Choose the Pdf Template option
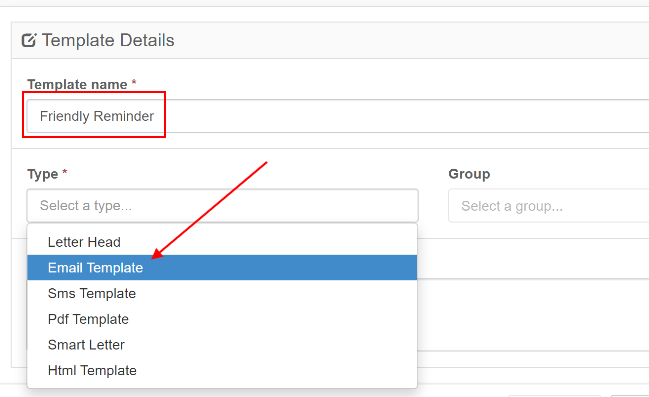This screenshot has width=649, height=397. click(x=222, y=319)
